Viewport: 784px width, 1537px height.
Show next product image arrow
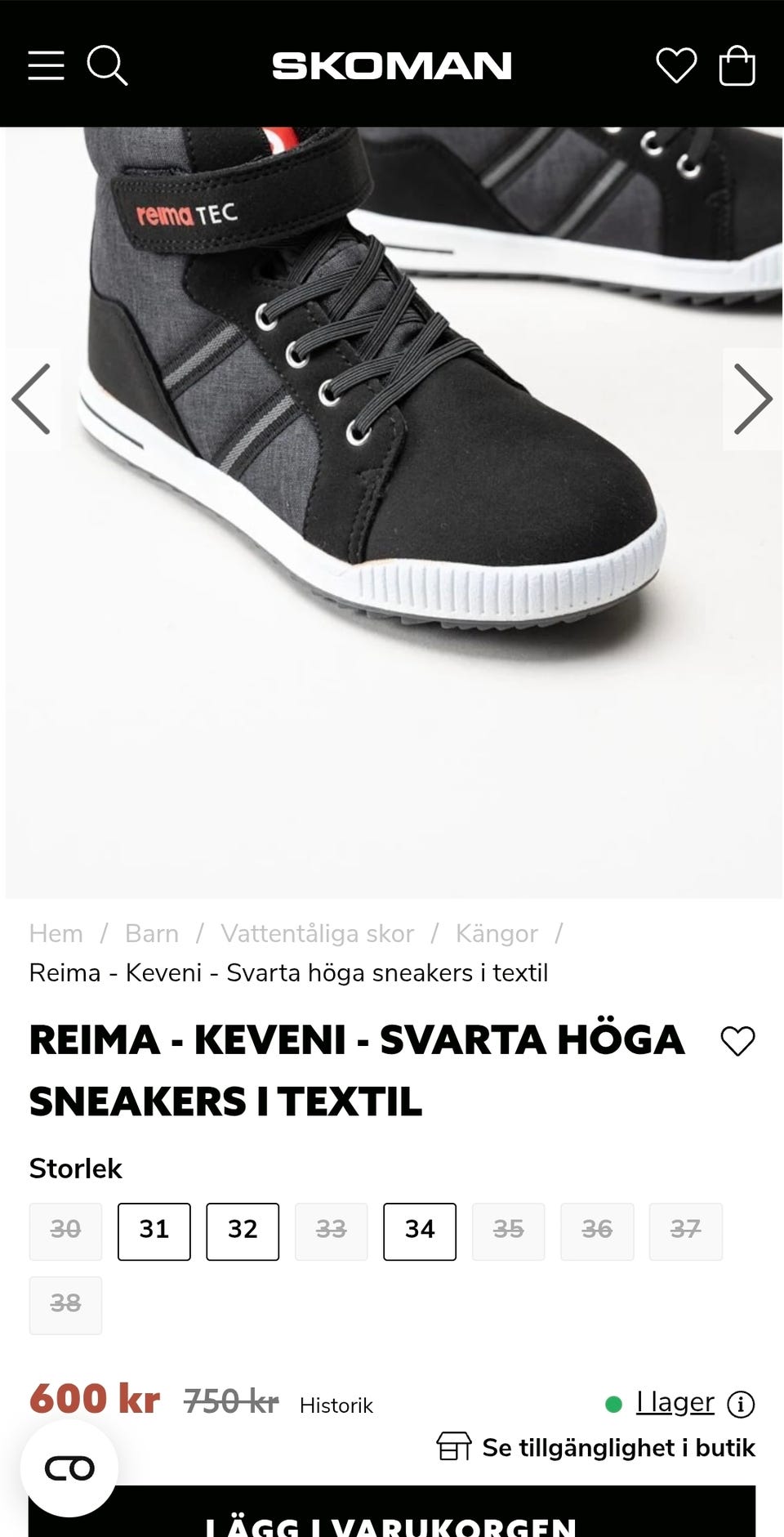(752, 399)
